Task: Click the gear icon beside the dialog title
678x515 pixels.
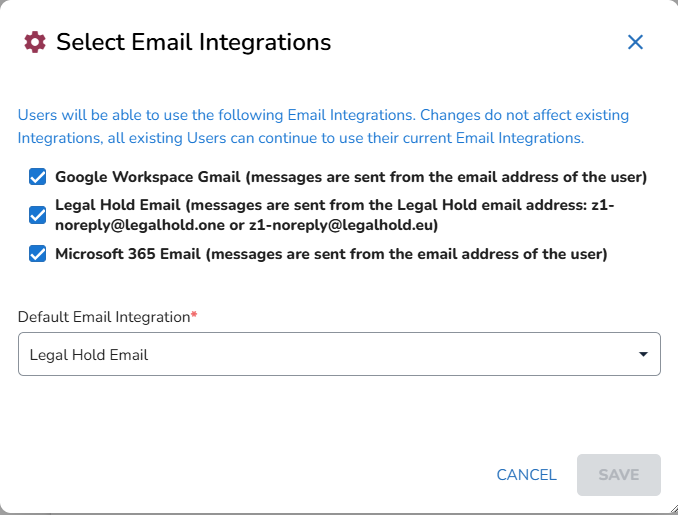Action: click(x=35, y=42)
